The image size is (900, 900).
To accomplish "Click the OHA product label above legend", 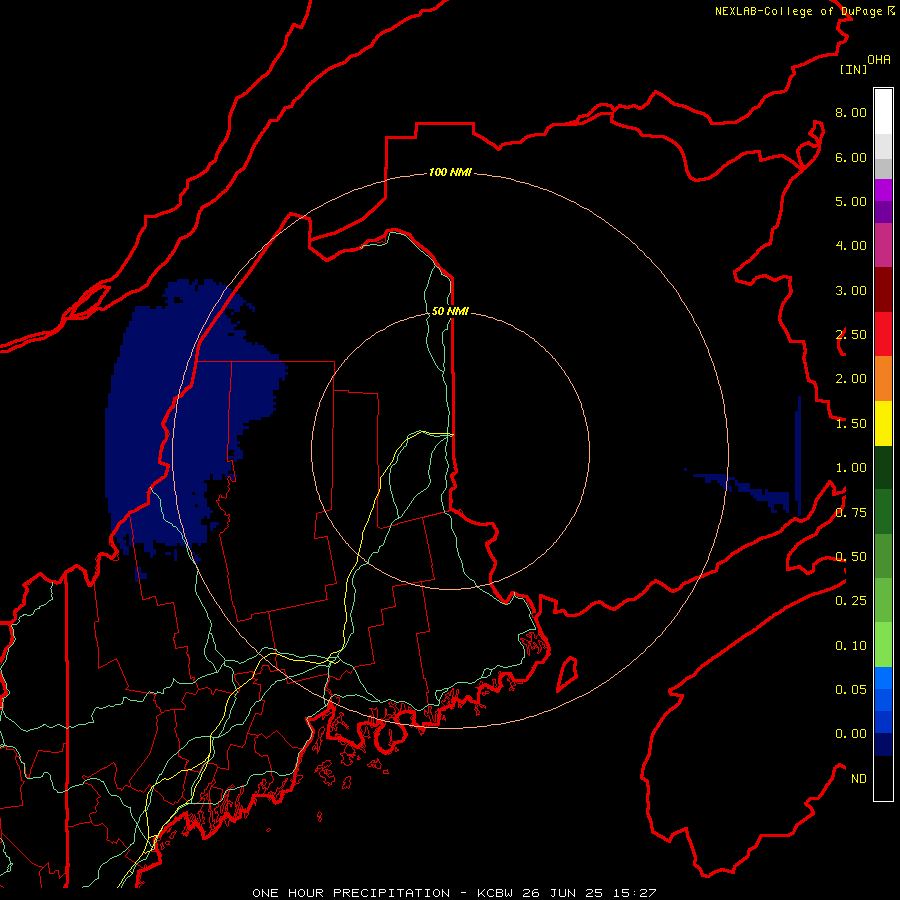I will [x=879, y=60].
